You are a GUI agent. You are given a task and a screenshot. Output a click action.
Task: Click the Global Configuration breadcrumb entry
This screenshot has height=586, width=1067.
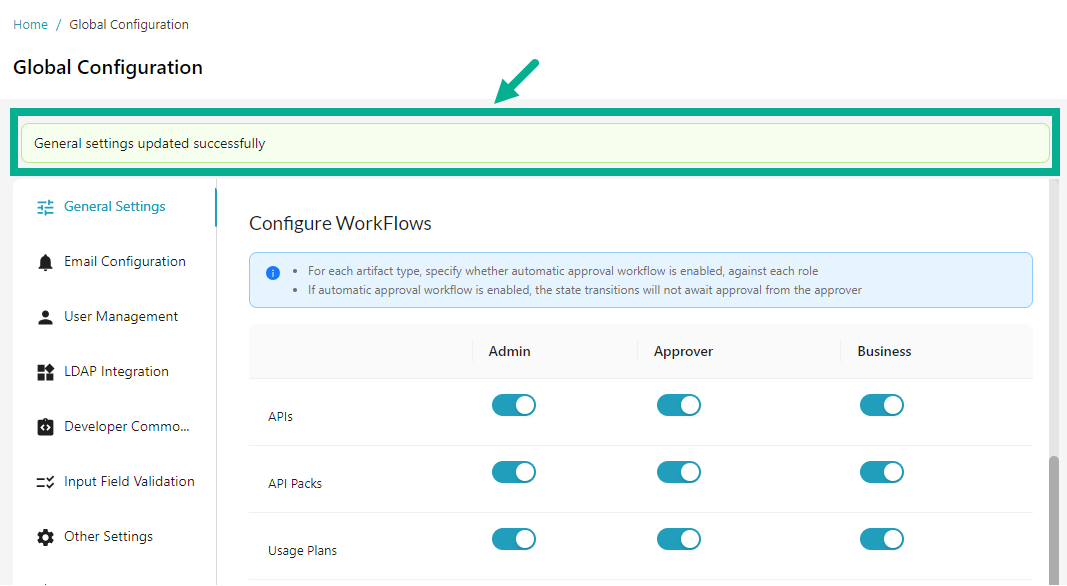coord(129,24)
